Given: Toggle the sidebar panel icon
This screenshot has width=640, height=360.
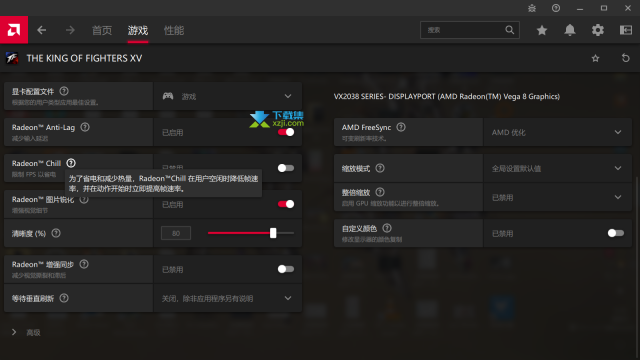Looking at the screenshot, I should click(626, 30).
